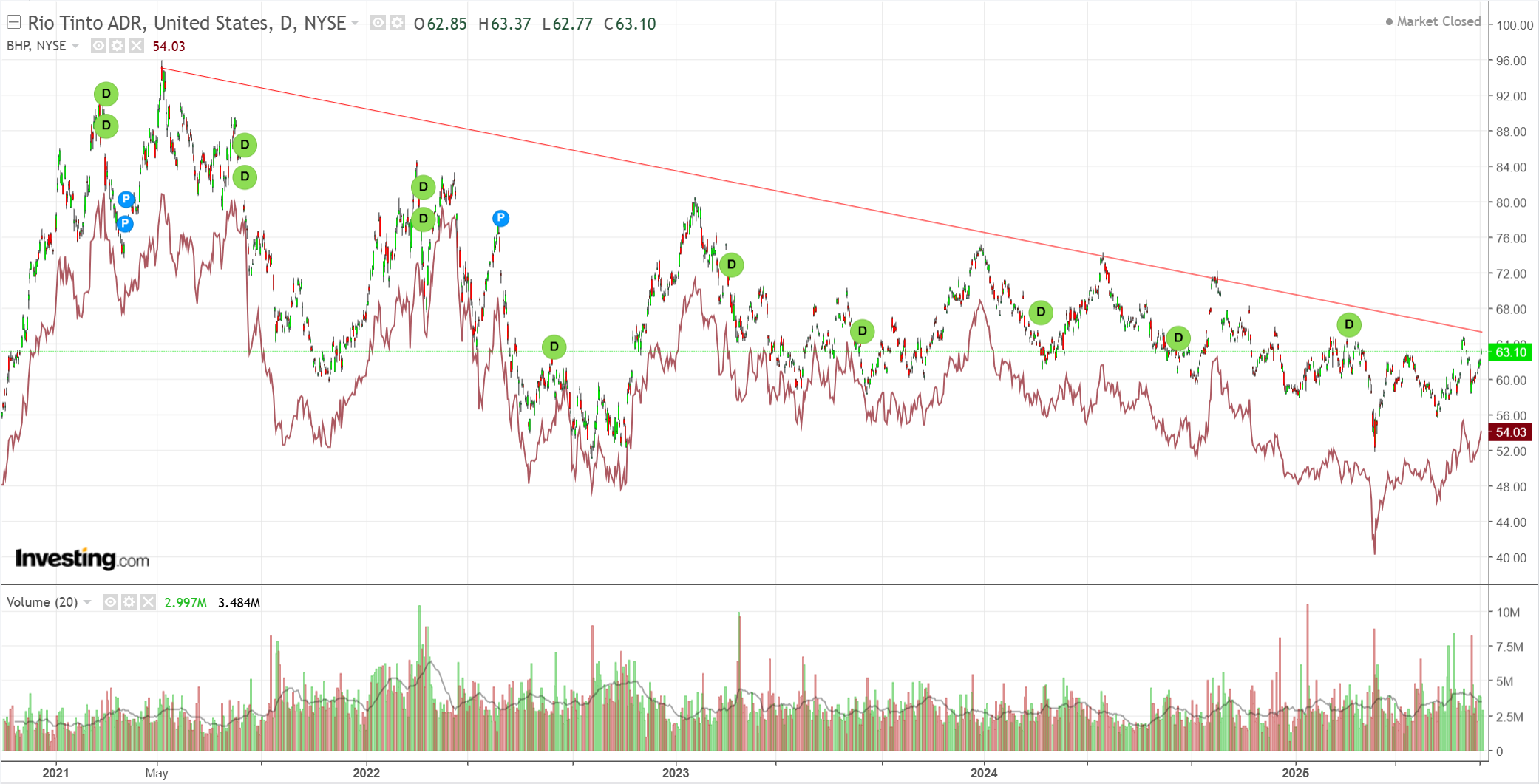Select the red descending trendline

[x=821, y=200]
